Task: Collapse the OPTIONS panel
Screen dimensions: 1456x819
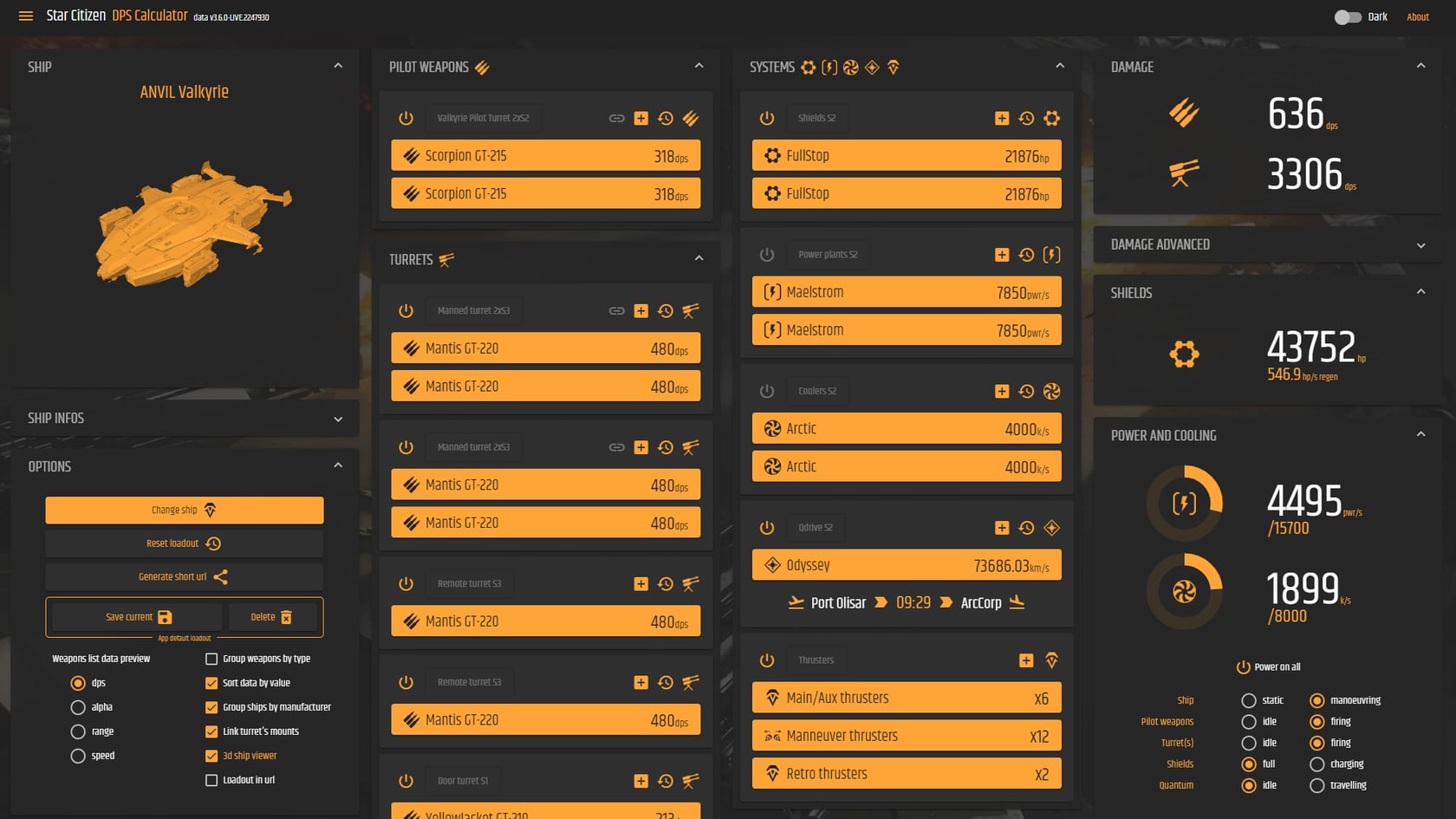Action: click(x=338, y=465)
